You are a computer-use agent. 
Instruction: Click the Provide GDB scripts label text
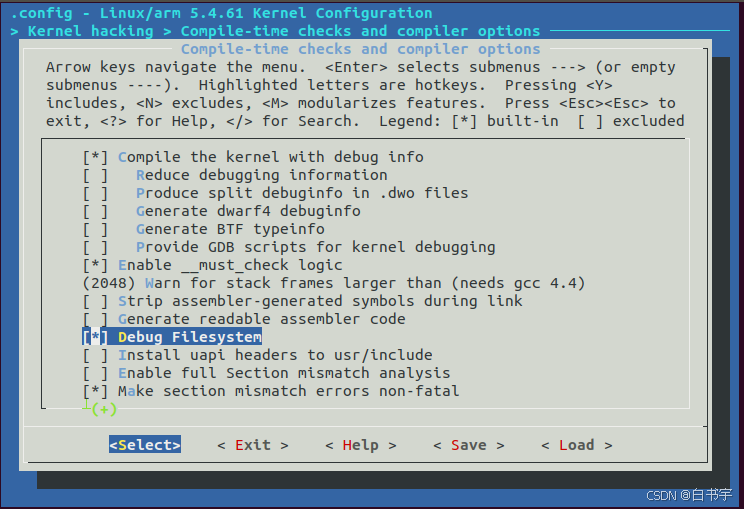(316, 247)
